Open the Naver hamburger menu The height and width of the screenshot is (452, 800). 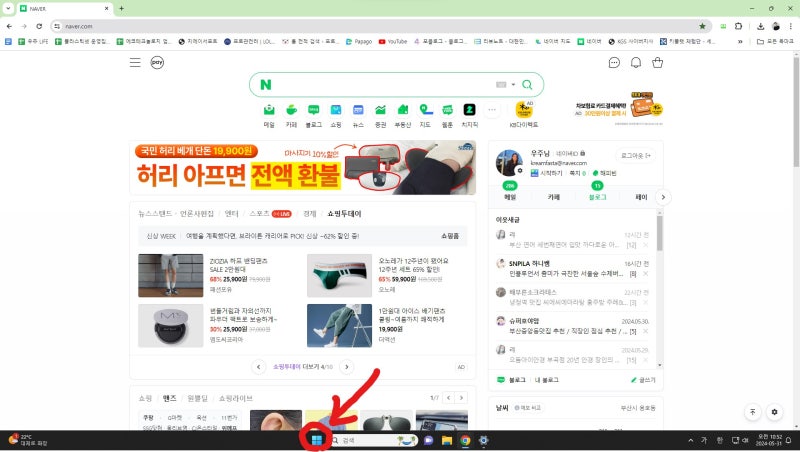coord(135,63)
